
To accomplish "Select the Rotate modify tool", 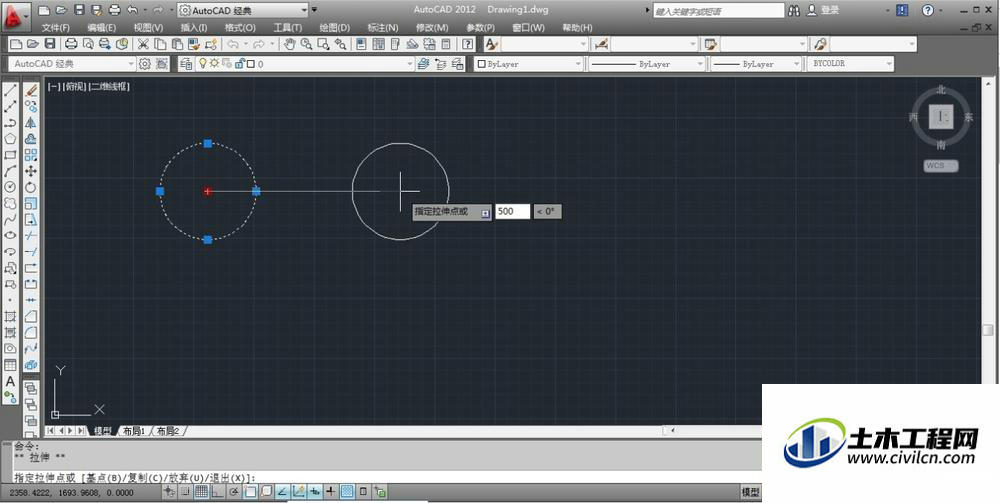I will (x=31, y=187).
